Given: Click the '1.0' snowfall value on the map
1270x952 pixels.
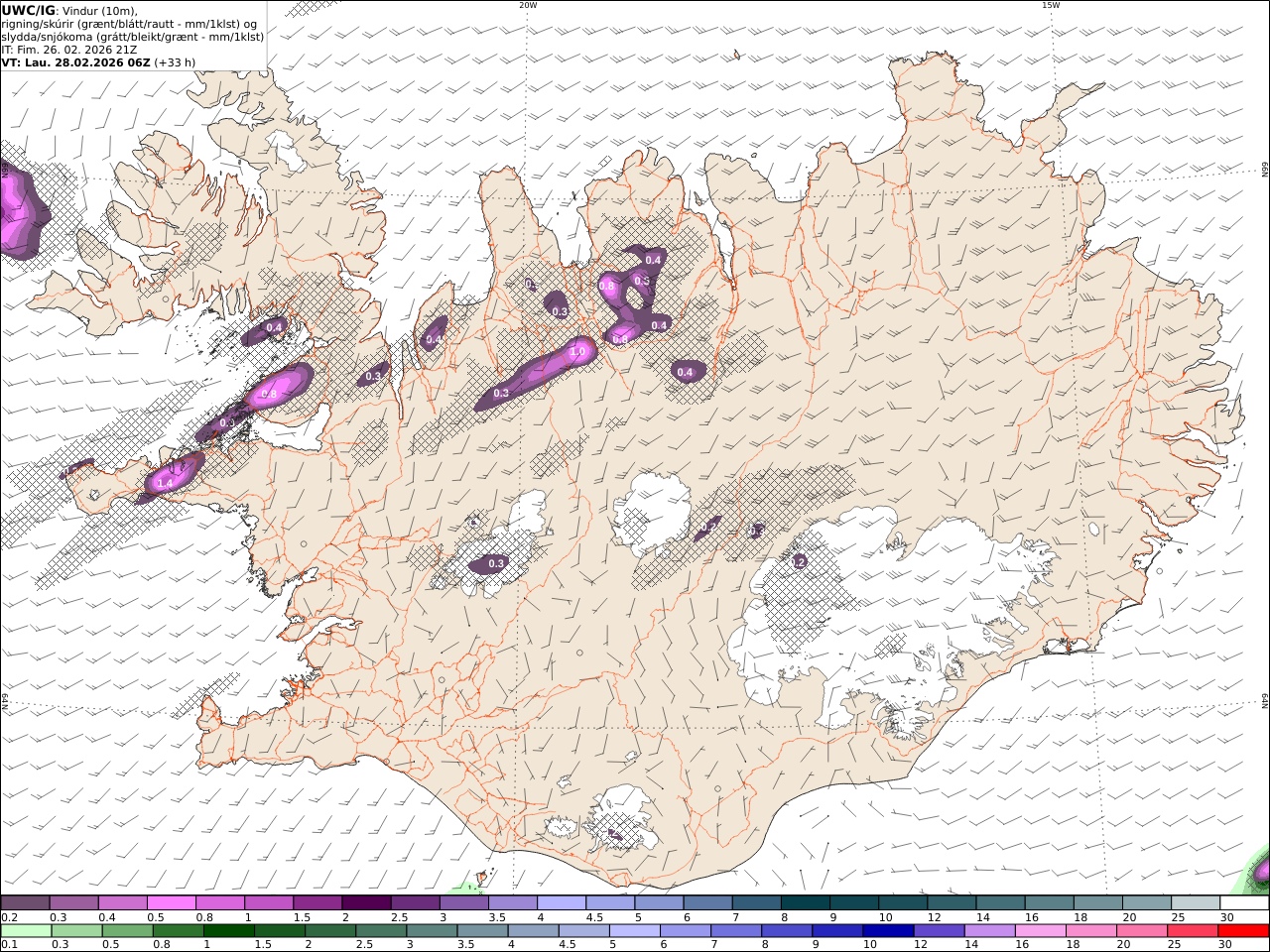Looking at the screenshot, I should [x=578, y=352].
